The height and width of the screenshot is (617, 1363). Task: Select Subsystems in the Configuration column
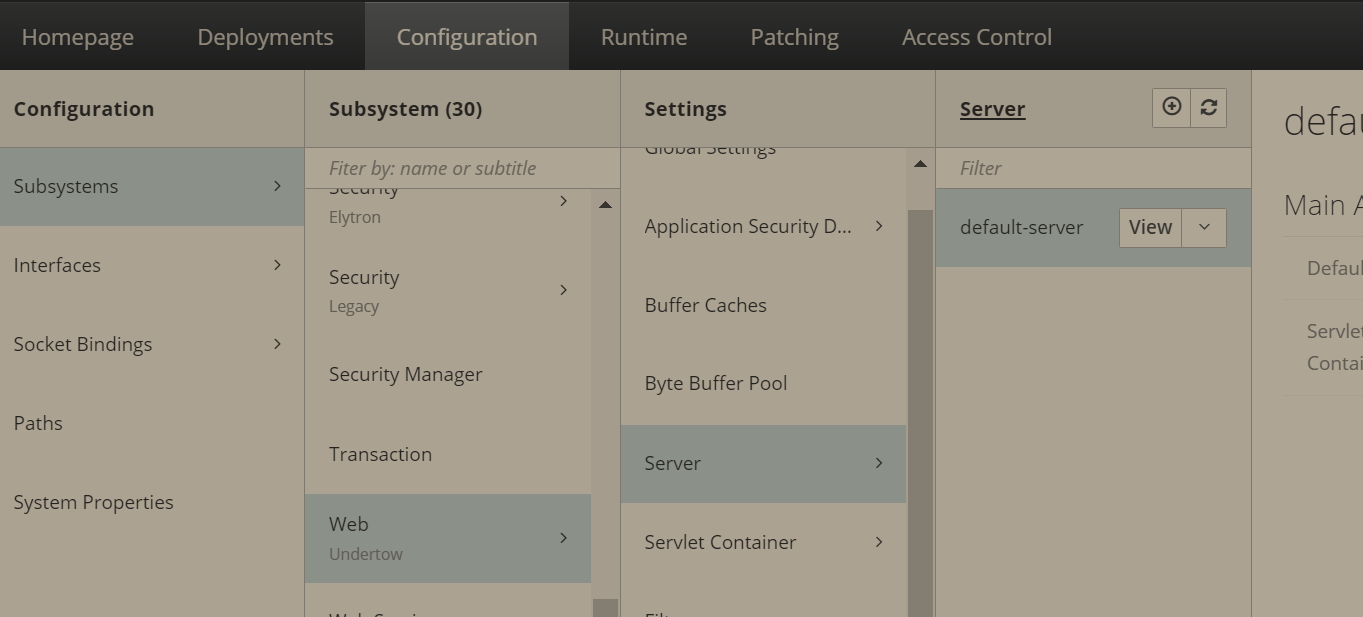pos(152,186)
